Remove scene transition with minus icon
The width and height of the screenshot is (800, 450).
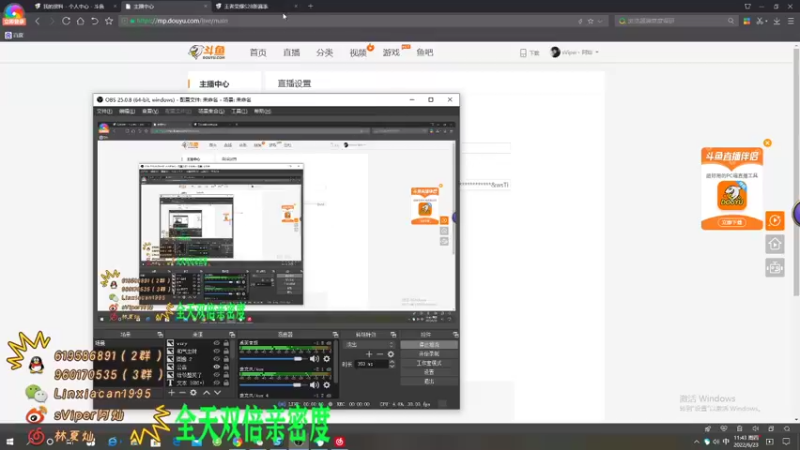(380, 354)
